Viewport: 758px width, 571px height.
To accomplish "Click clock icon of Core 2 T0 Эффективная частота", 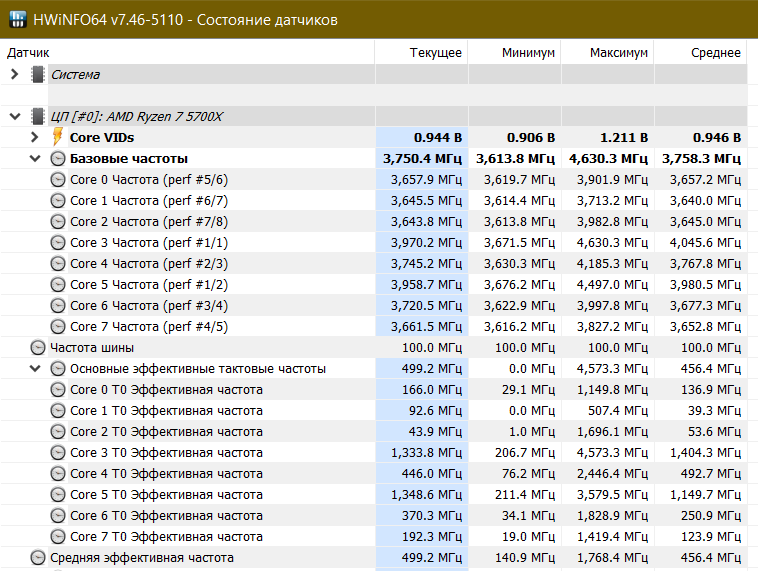I will tap(58, 432).
